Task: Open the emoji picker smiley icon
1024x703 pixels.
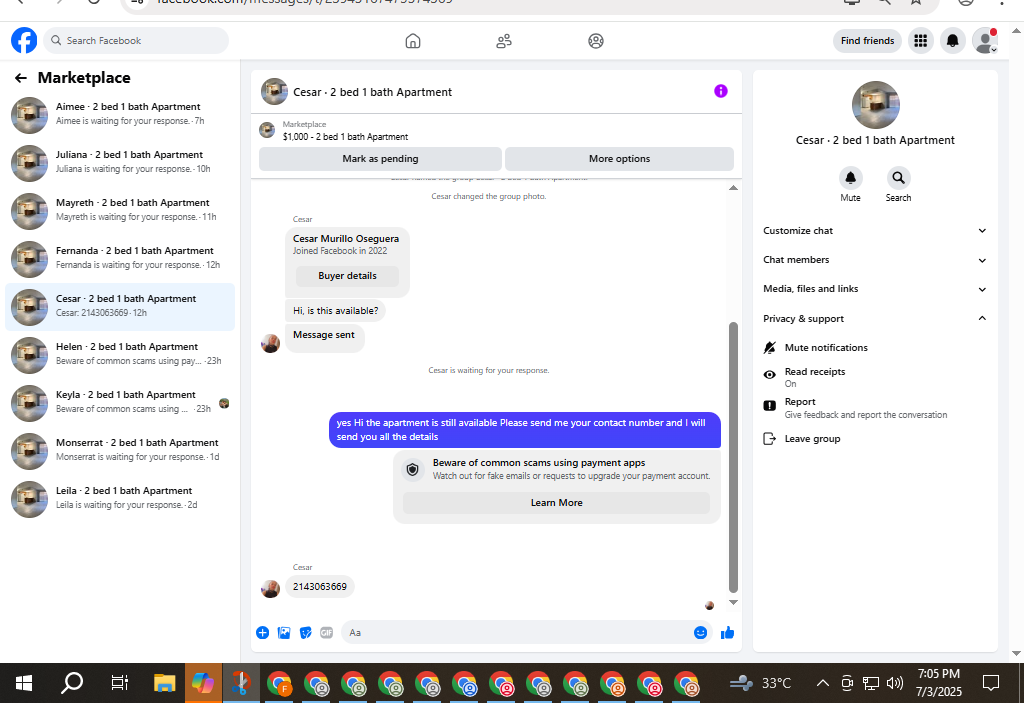Action: pos(700,632)
